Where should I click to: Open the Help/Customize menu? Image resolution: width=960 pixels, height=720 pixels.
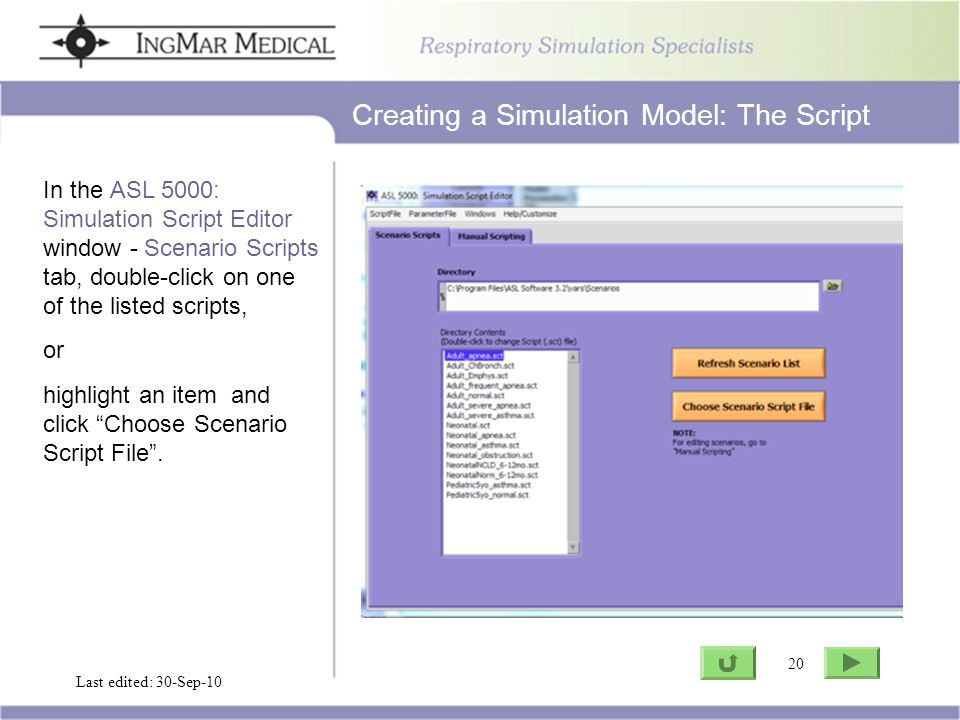530,214
